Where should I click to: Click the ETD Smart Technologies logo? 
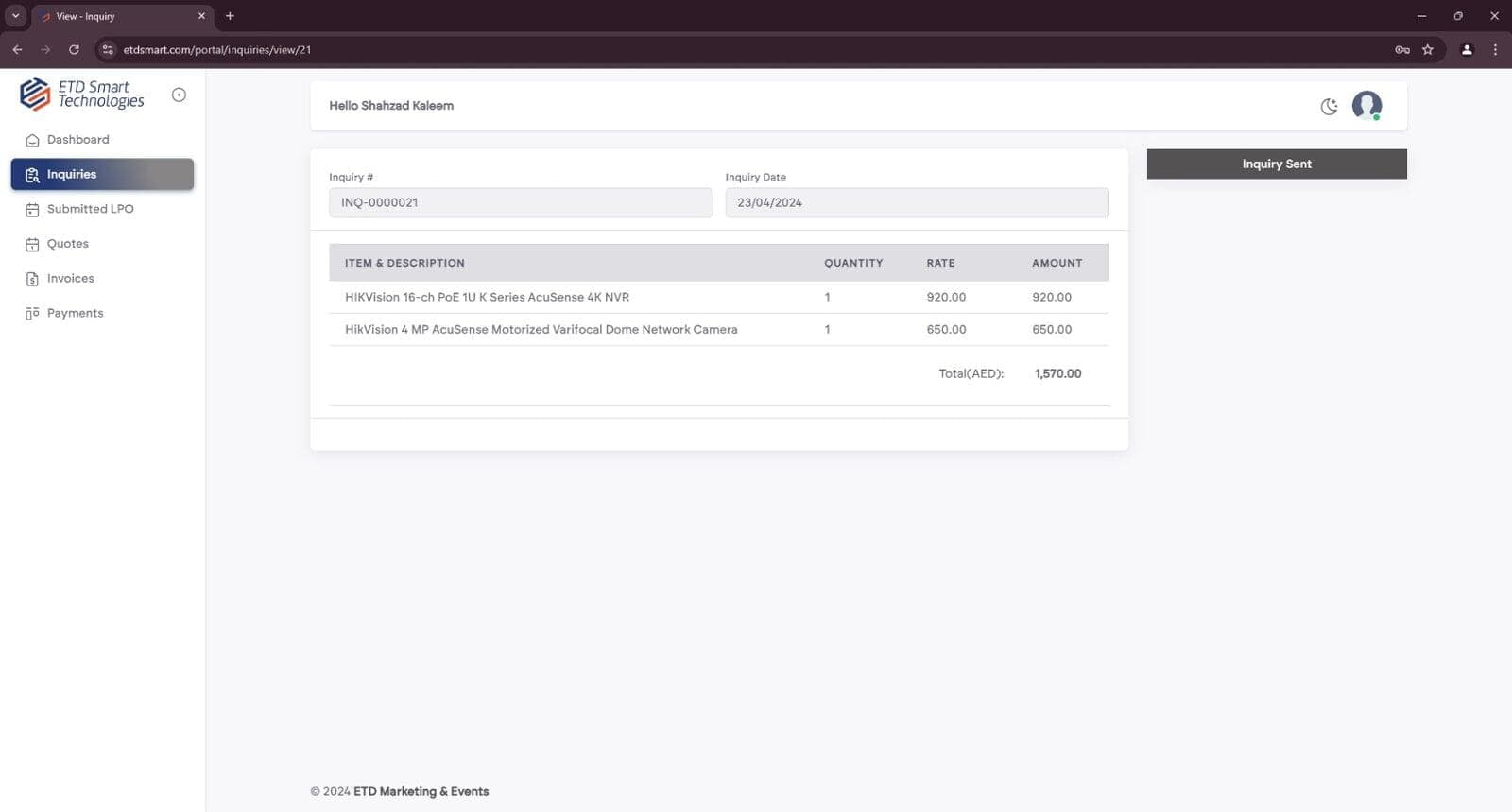pyautogui.click(x=82, y=94)
